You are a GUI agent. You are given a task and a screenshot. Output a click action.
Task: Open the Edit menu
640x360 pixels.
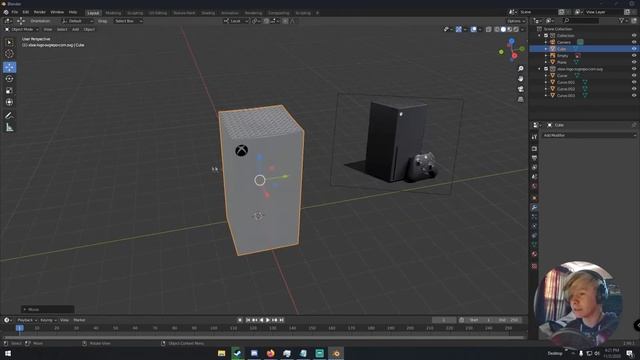[26, 12]
